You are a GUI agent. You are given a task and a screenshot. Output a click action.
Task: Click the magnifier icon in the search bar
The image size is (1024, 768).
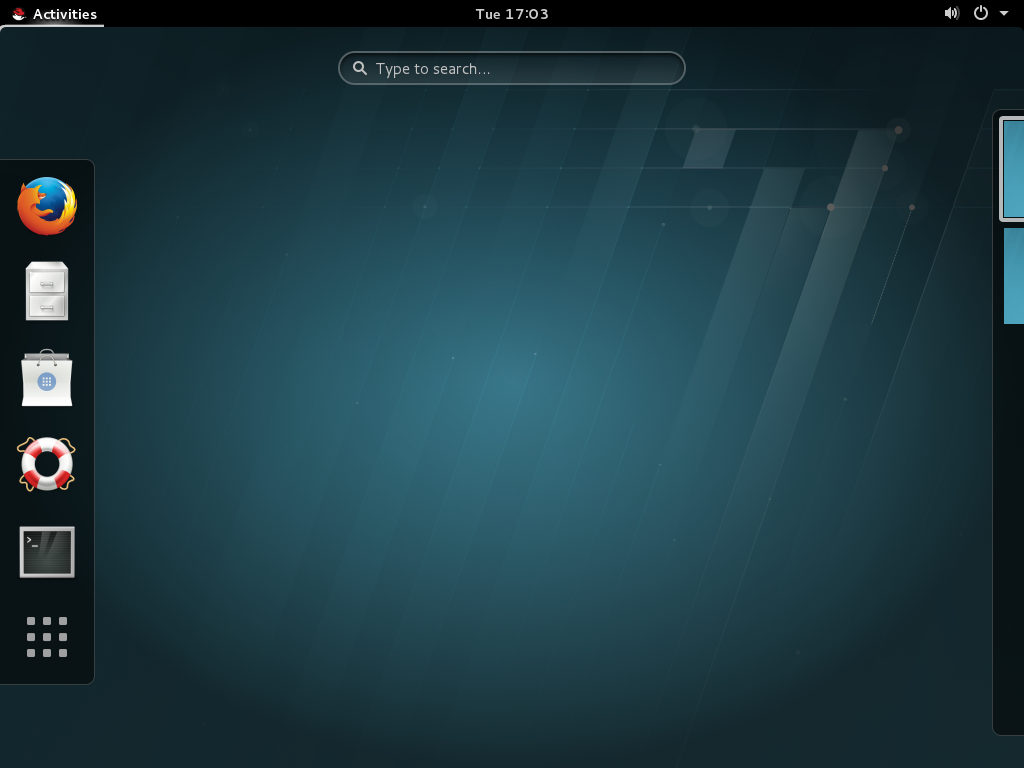(360, 68)
